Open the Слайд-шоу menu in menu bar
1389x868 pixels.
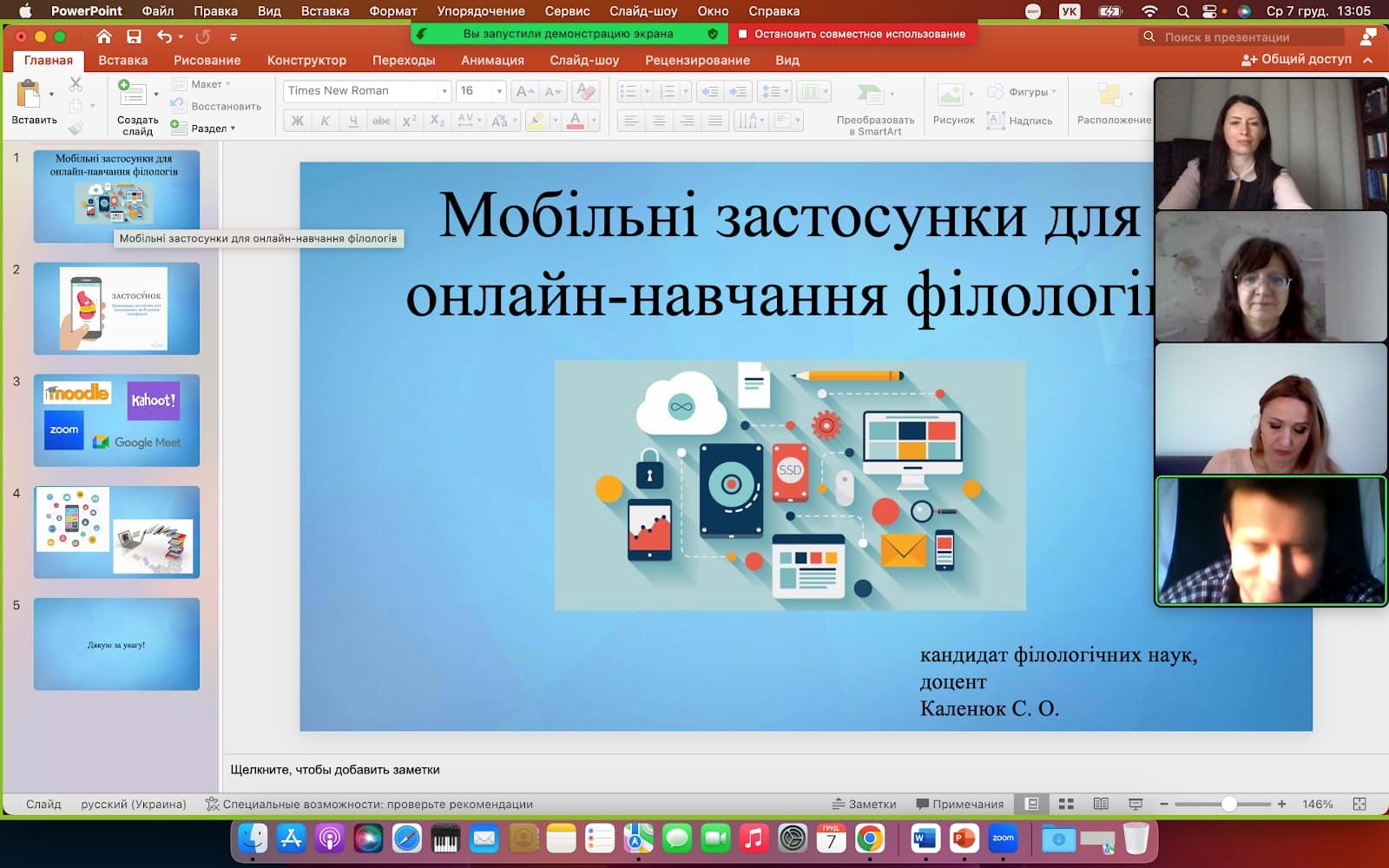(x=642, y=11)
